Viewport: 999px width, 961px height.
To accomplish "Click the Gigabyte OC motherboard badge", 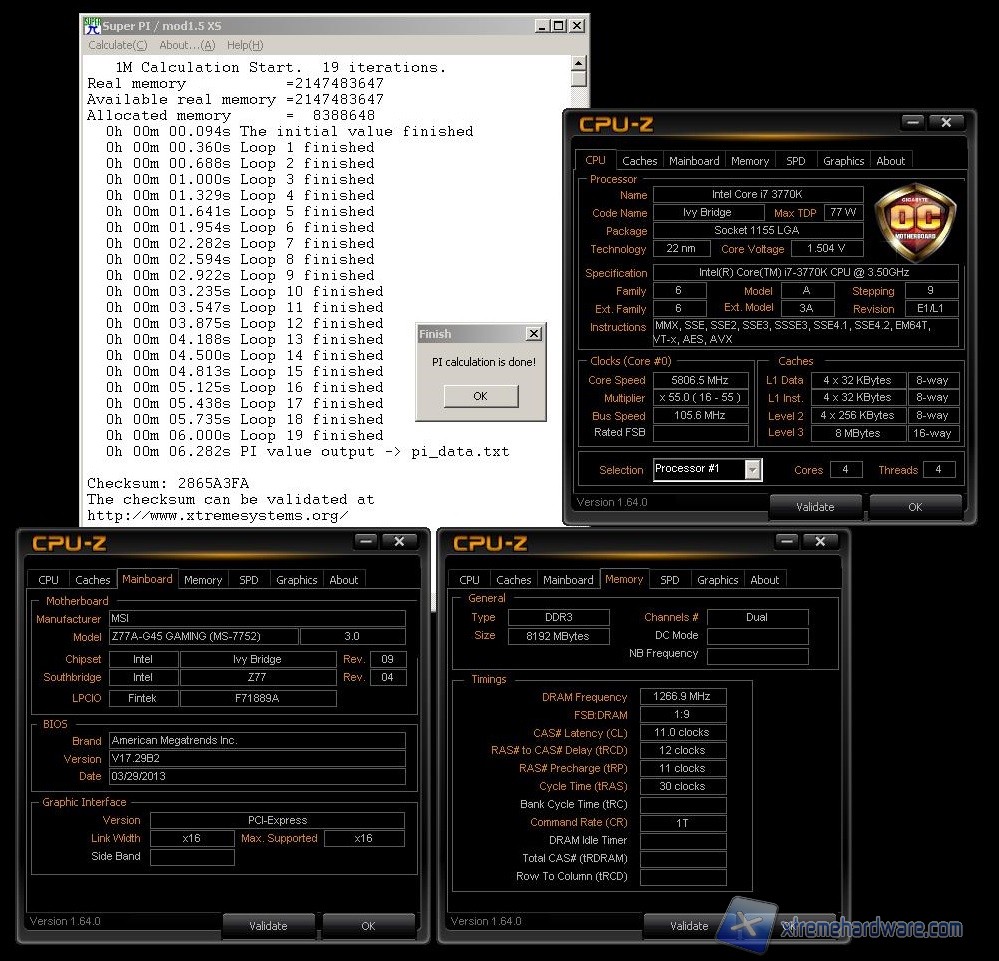I will click(x=915, y=222).
